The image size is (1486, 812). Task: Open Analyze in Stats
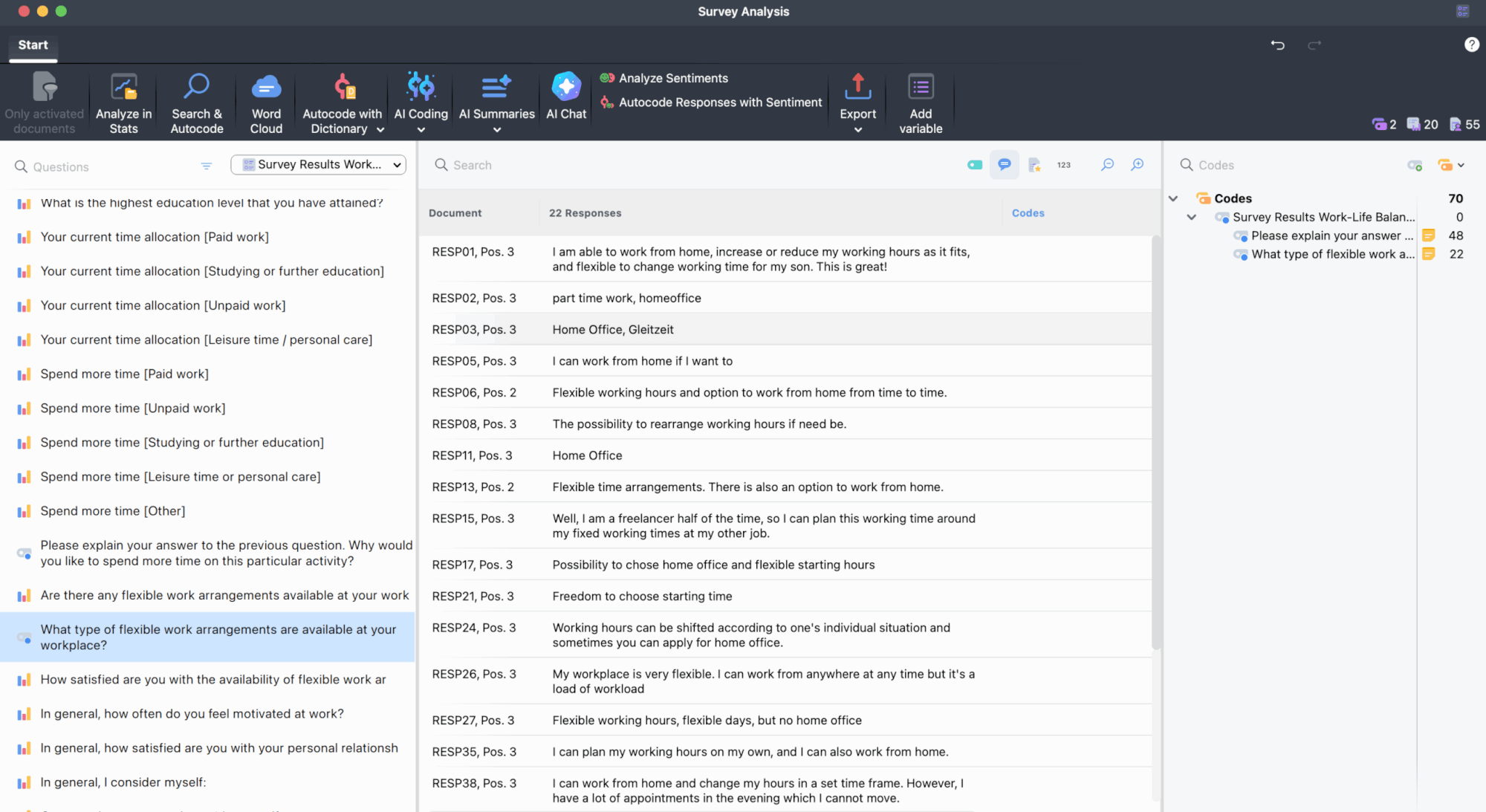click(x=123, y=102)
